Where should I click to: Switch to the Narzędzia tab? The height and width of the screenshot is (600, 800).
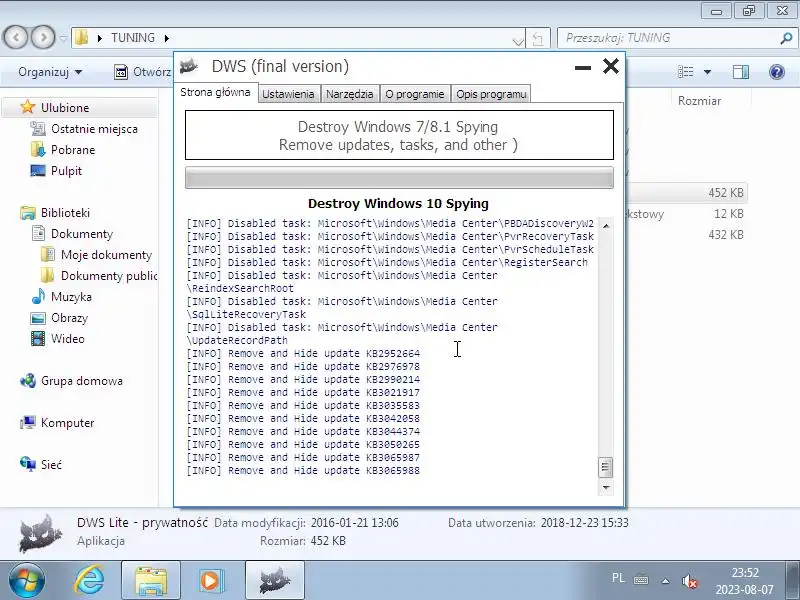[x=350, y=94]
